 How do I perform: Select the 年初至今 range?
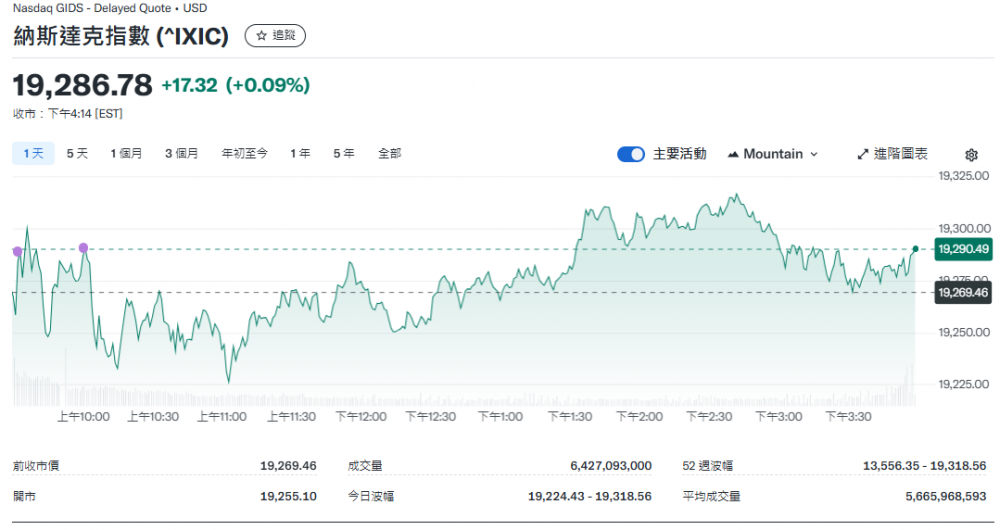pyautogui.click(x=244, y=153)
